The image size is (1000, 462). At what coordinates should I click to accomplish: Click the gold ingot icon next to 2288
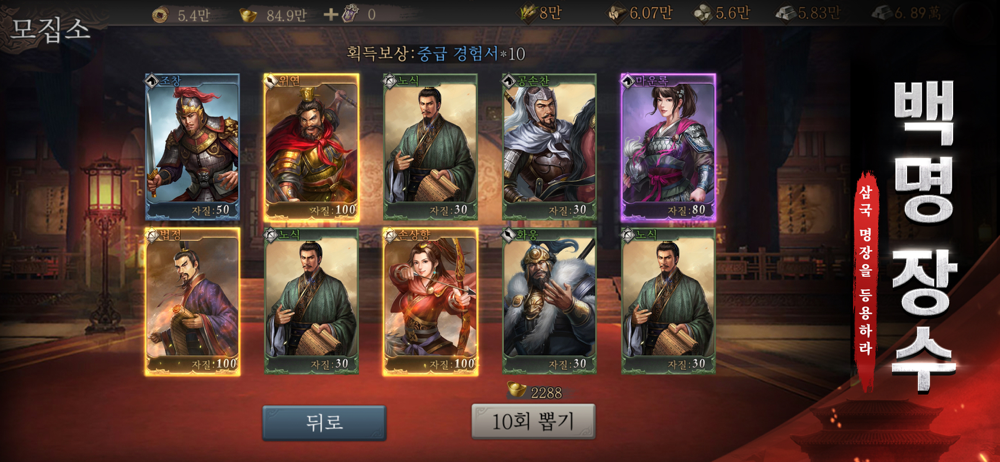(x=516, y=389)
